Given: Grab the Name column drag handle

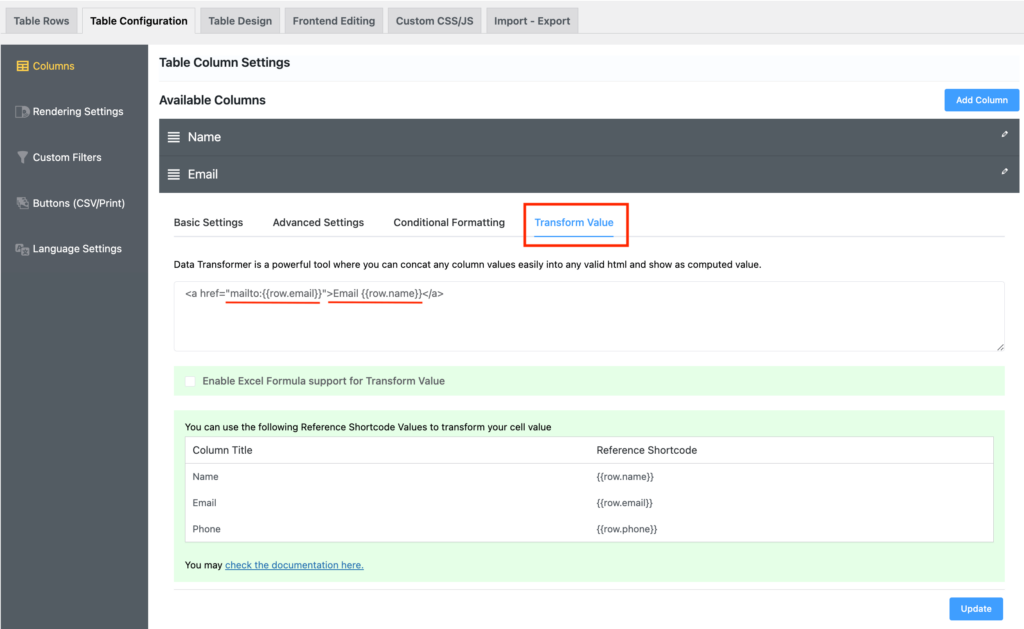Looking at the screenshot, I should pos(174,137).
